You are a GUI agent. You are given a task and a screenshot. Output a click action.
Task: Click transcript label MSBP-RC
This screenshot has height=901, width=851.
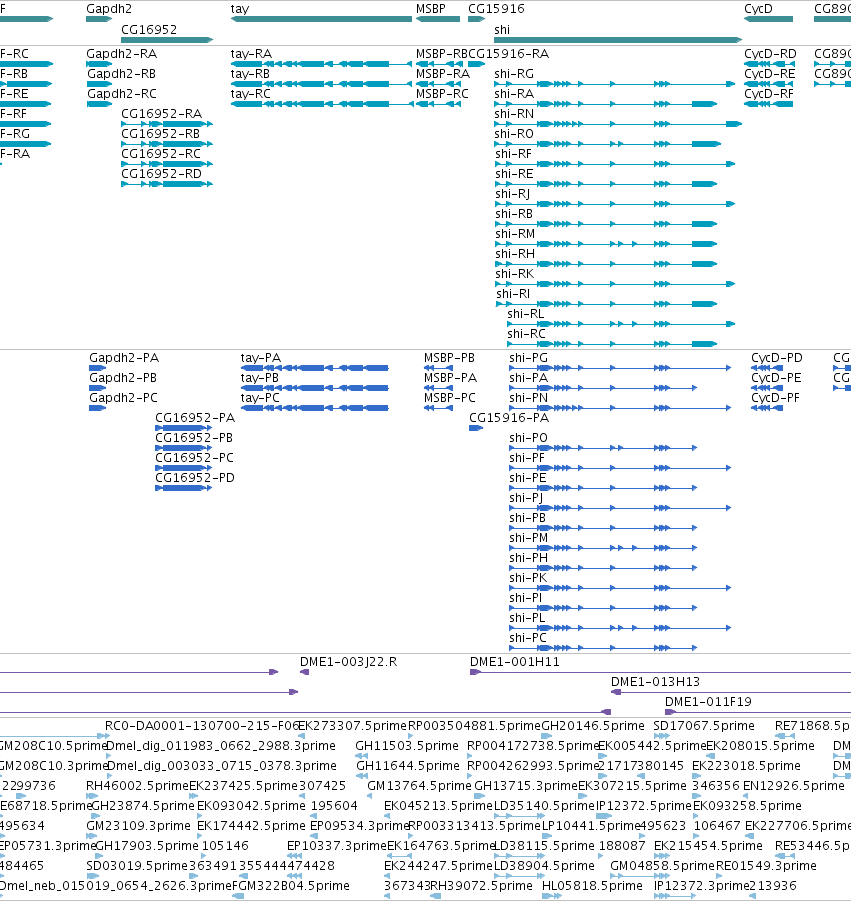tap(442, 94)
